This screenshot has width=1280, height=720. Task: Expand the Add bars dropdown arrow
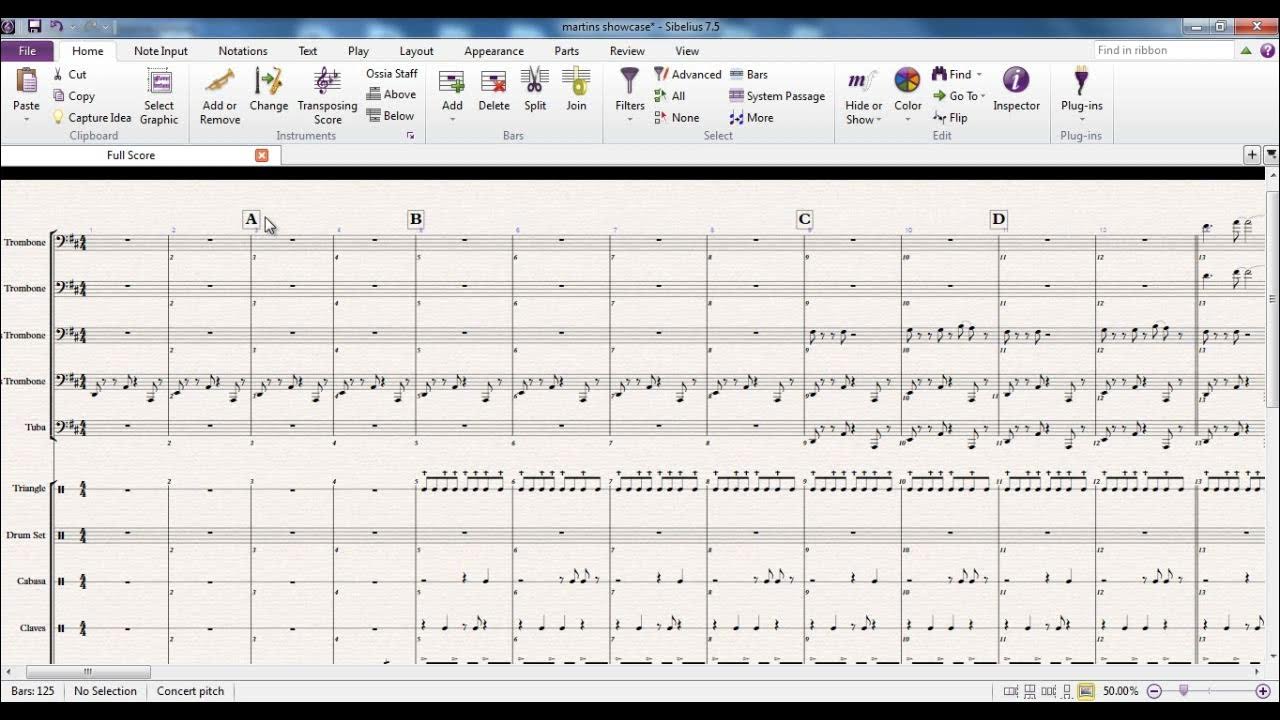coord(452,120)
